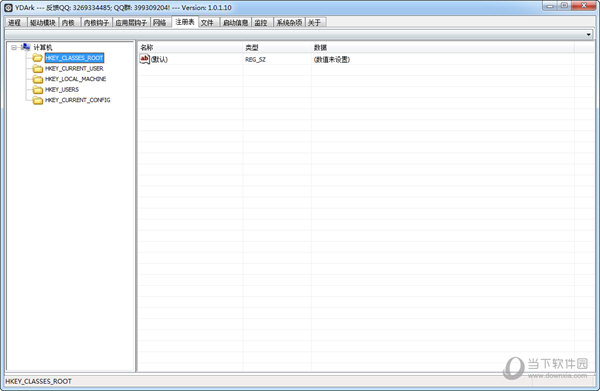Click the 计算机 computer icon
The width and height of the screenshot is (600, 391).
point(26,47)
